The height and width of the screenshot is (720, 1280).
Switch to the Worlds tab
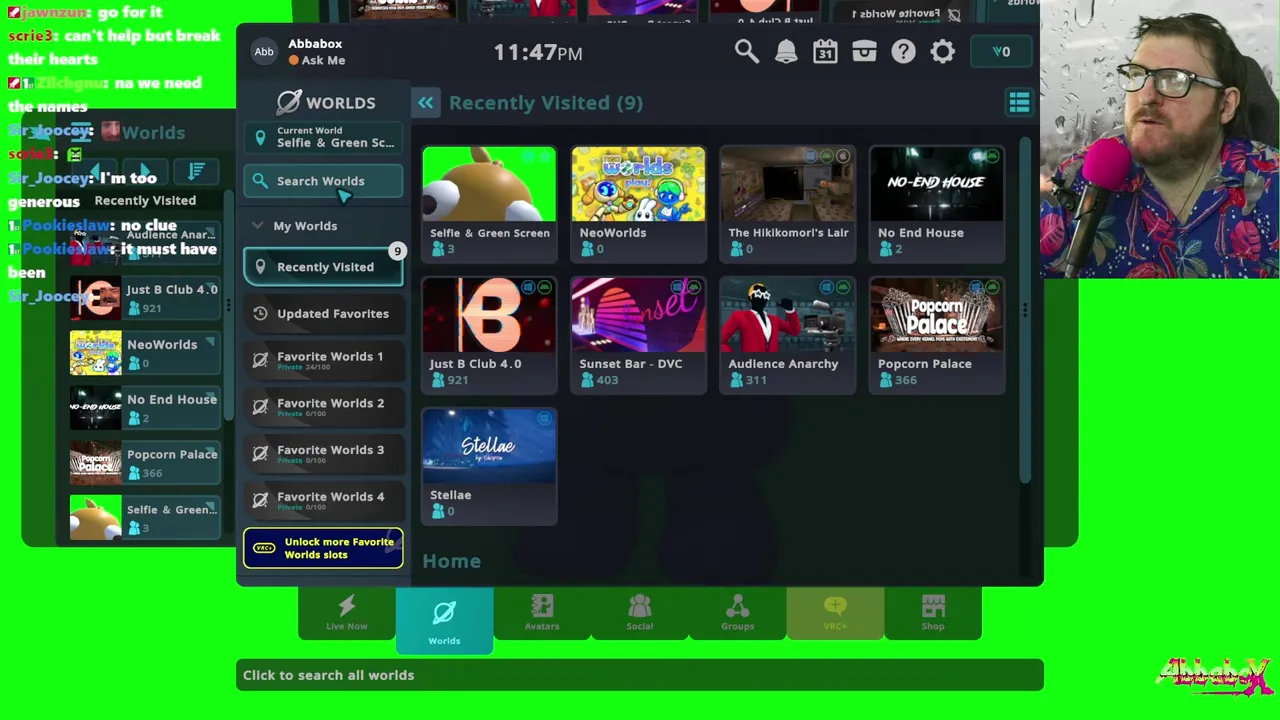[444, 621]
